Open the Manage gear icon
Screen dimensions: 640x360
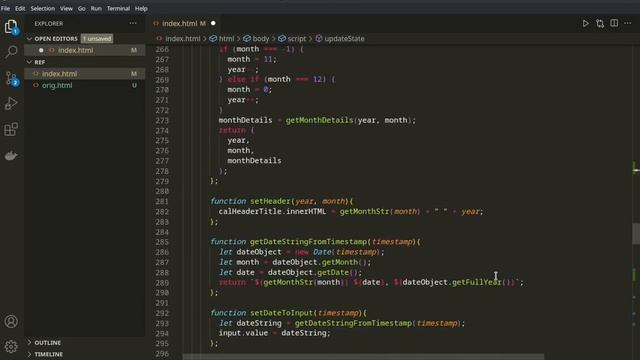tap(11, 347)
